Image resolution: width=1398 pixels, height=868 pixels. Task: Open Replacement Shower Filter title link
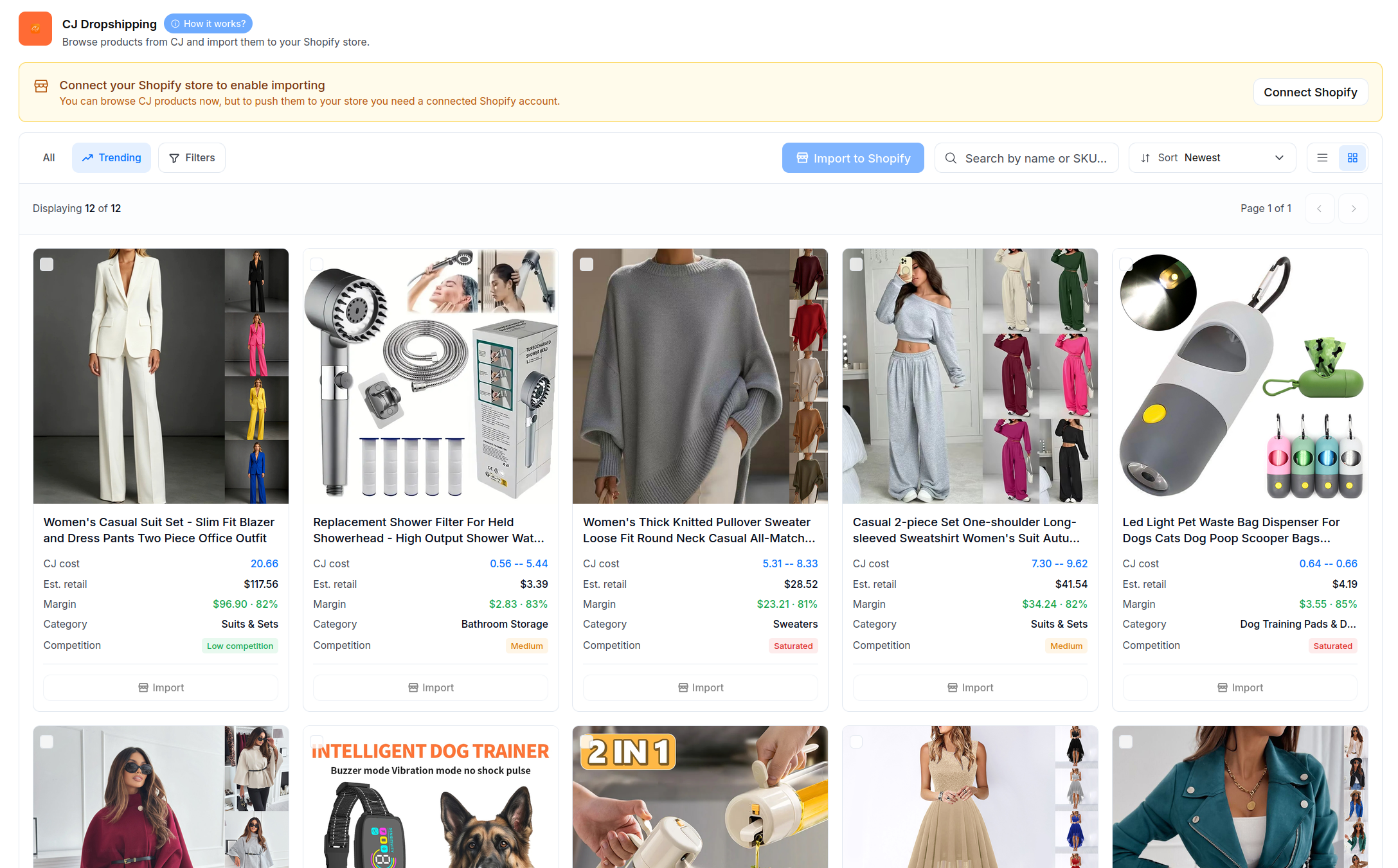coord(429,531)
